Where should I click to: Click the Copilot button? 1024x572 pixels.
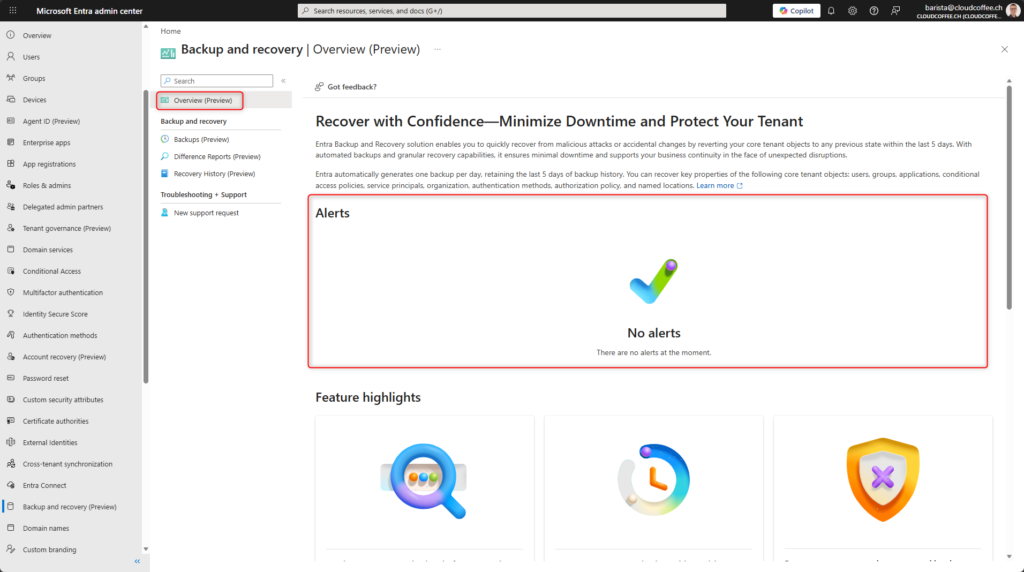click(796, 10)
